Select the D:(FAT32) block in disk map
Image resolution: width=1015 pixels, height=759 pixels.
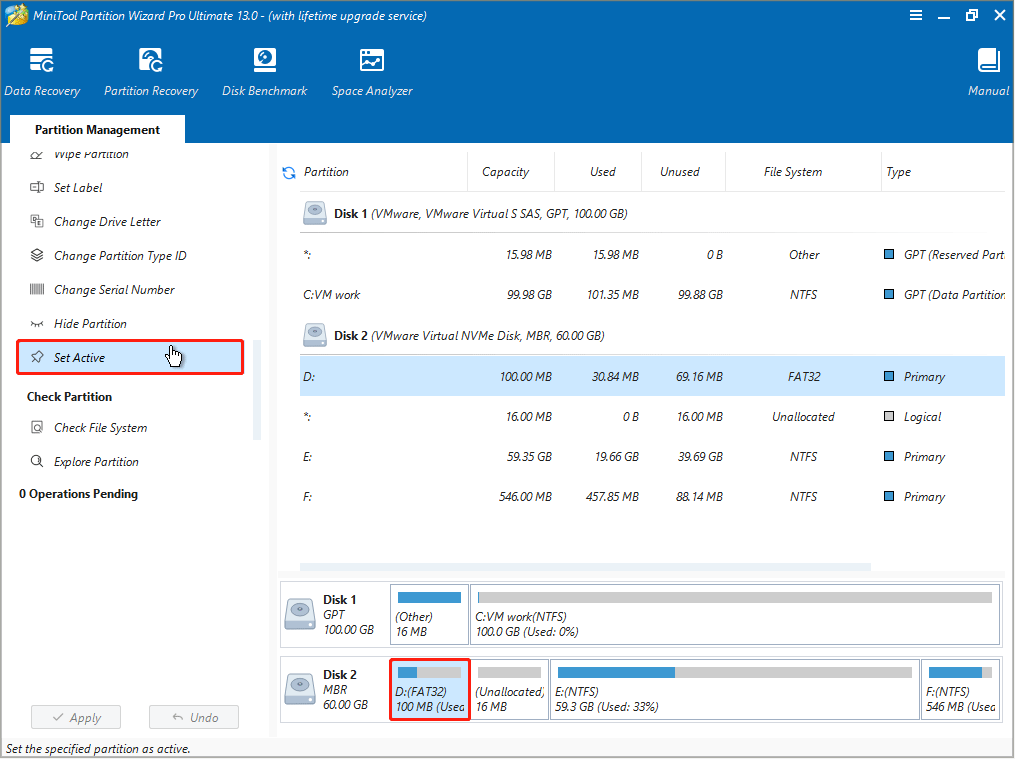(429, 689)
